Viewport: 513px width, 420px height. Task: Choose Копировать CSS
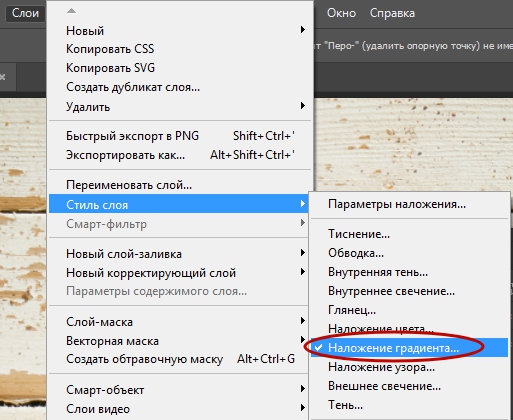(x=180, y=49)
